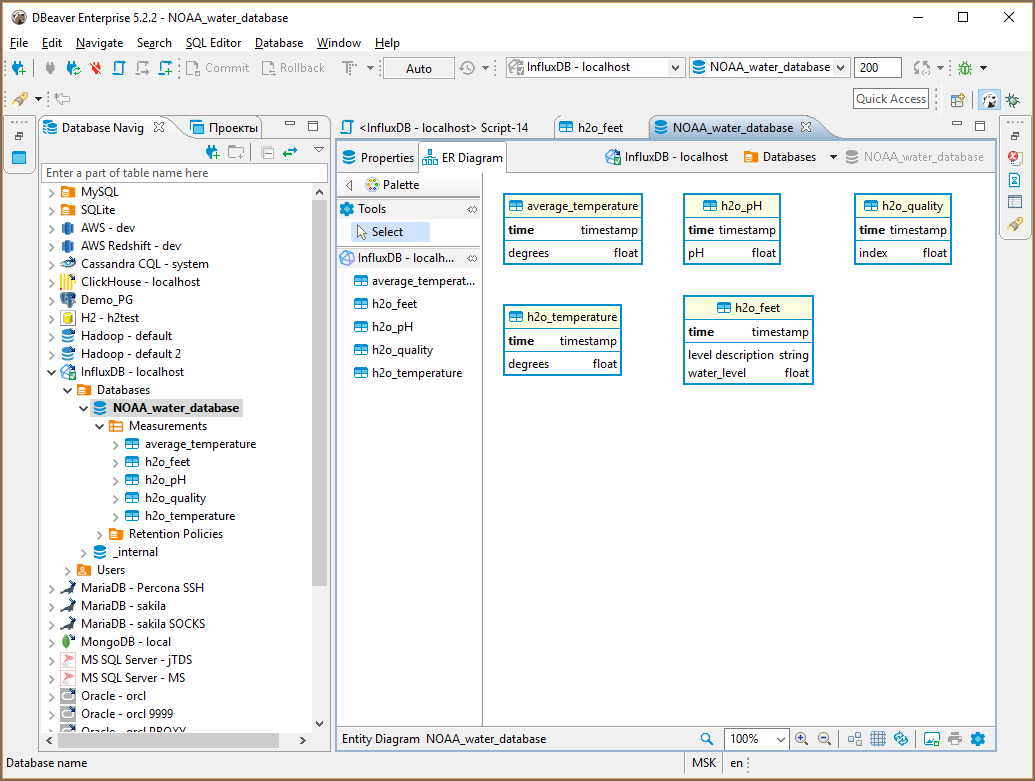Collapse the Measurements tree node

click(x=100, y=426)
